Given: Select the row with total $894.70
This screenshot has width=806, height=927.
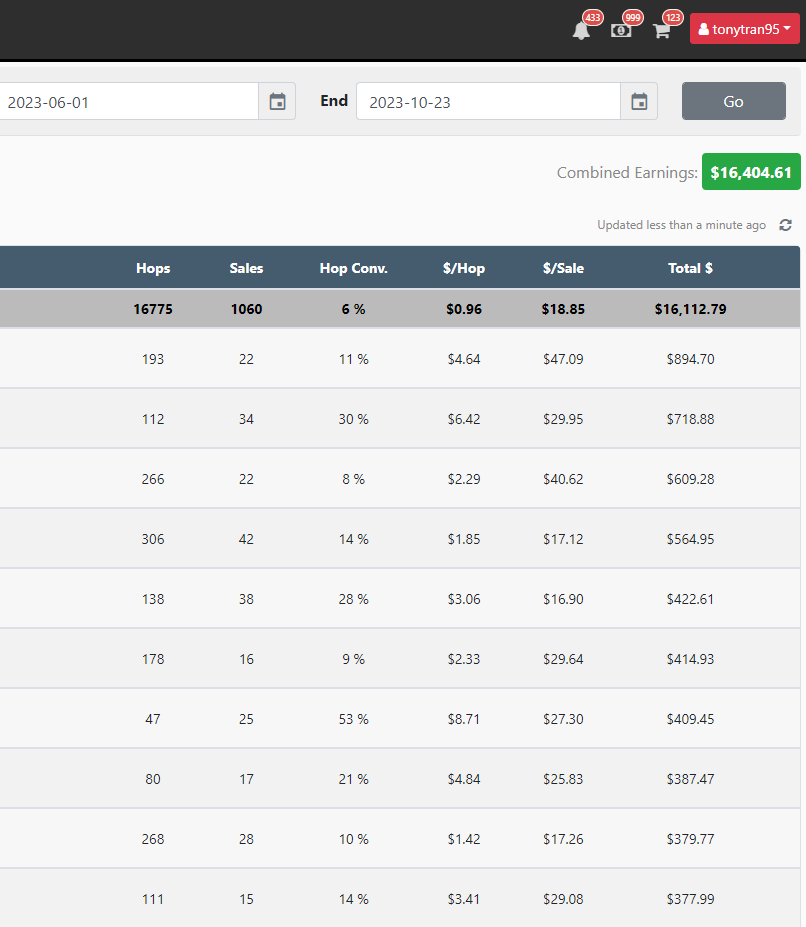Looking at the screenshot, I should (x=400, y=359).
